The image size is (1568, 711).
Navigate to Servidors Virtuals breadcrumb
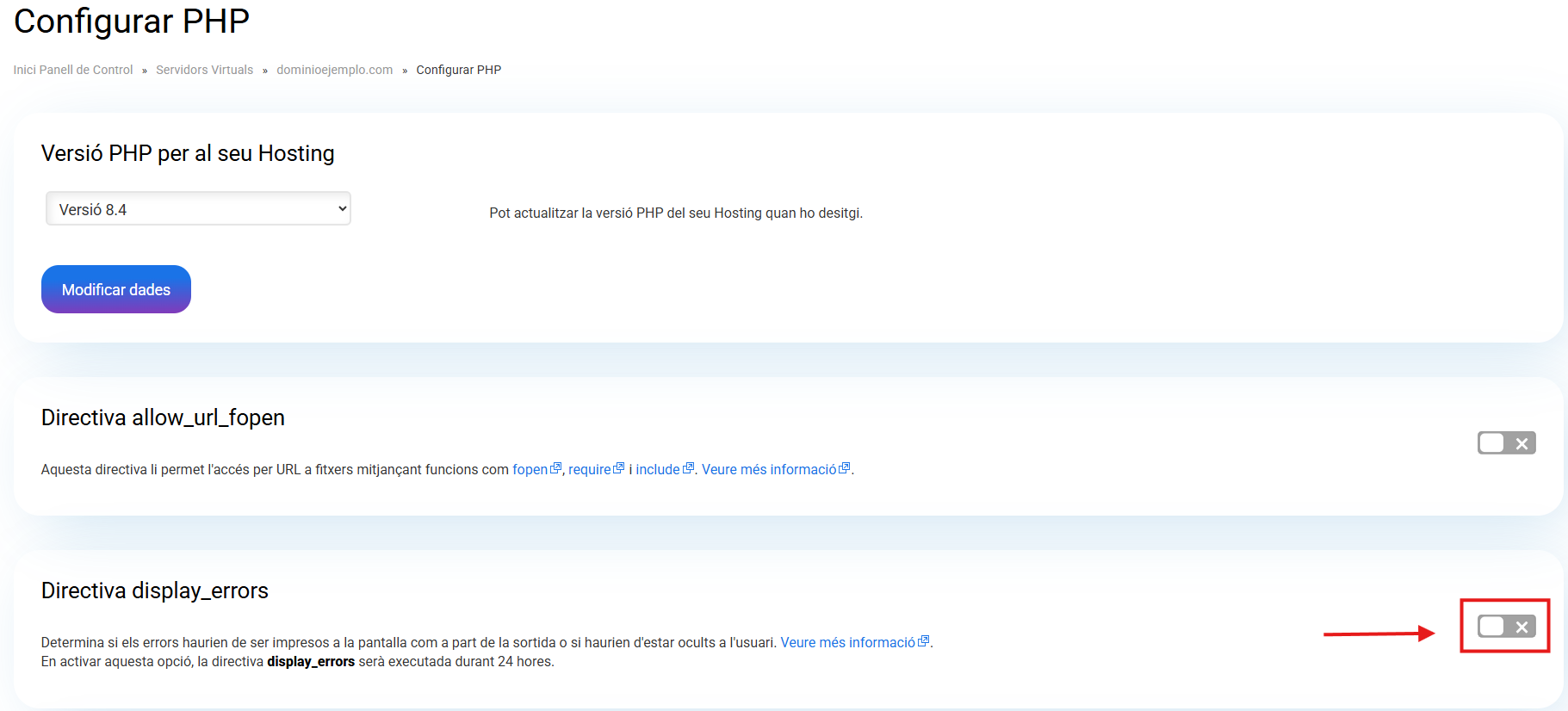click(x=204, y=70)
